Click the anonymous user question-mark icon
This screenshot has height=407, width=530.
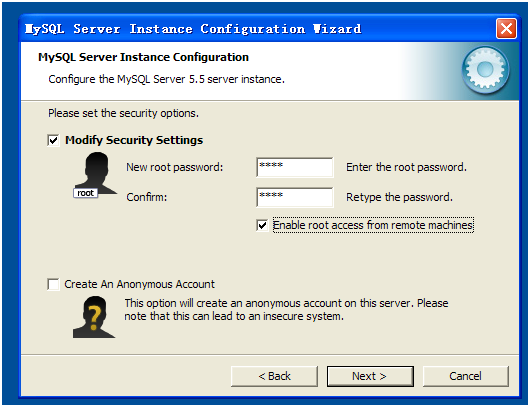[x=94, y=317]
